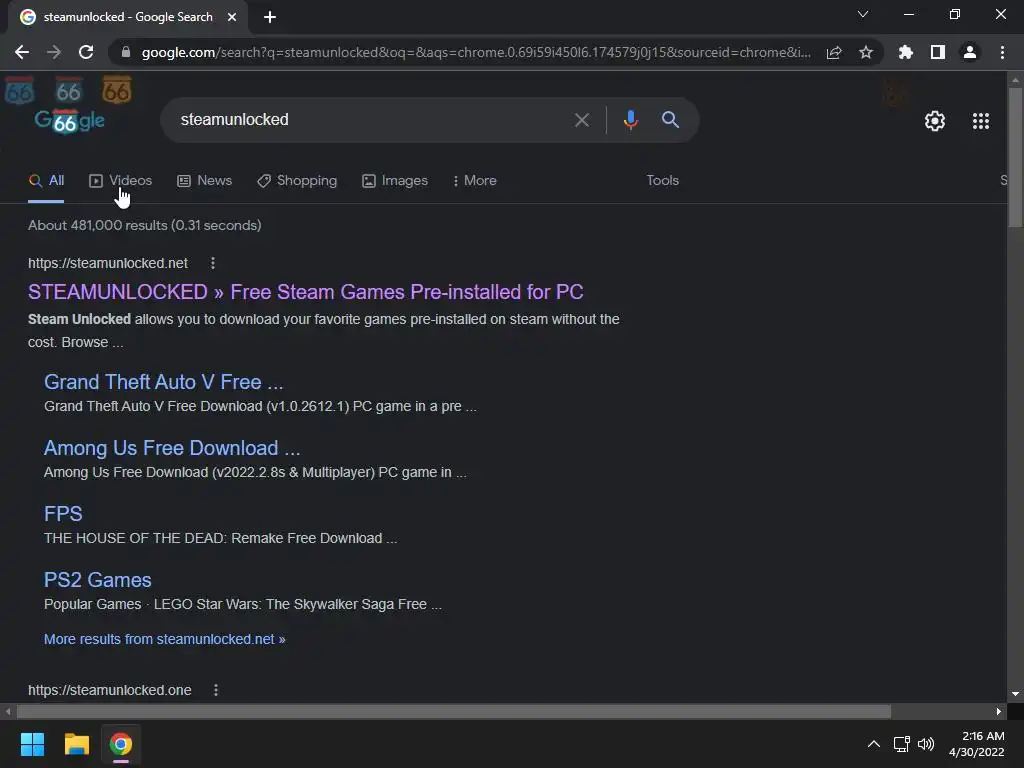Screen dimensions: 1024x768
Task: Click the Chrome address bar URL
Action: [x=476, y=52]
